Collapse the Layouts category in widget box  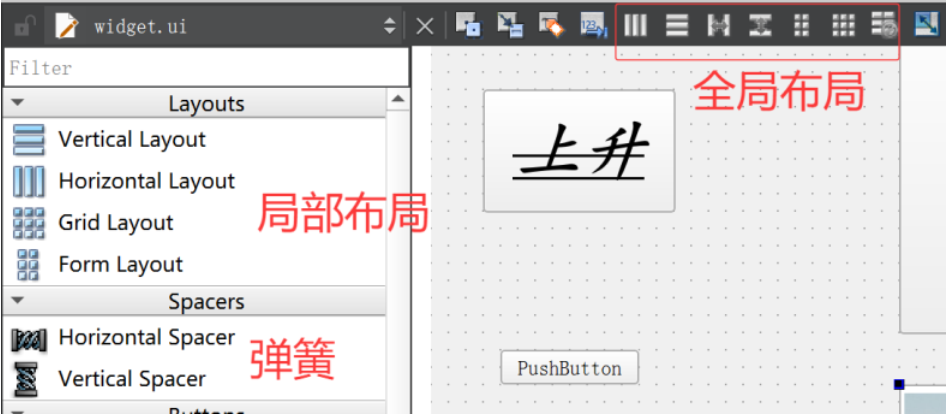coord(18,103)
